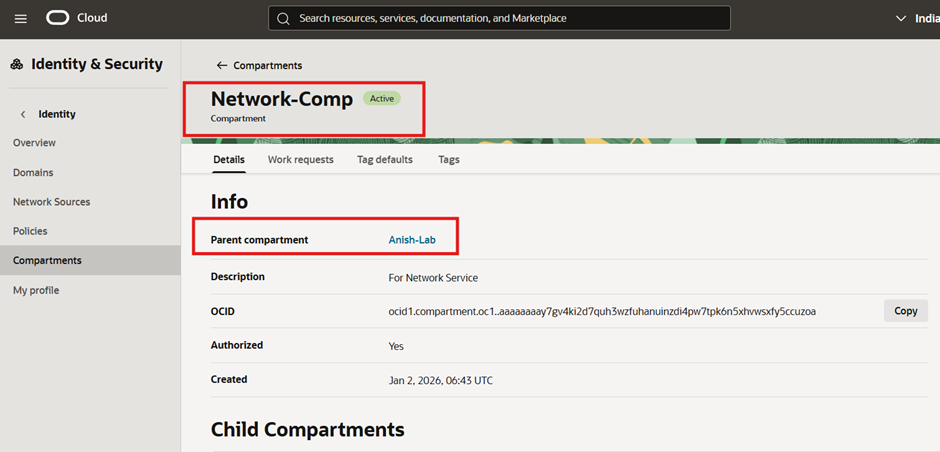
Task: Copy the compartment OCID
Action: [905, 311]
